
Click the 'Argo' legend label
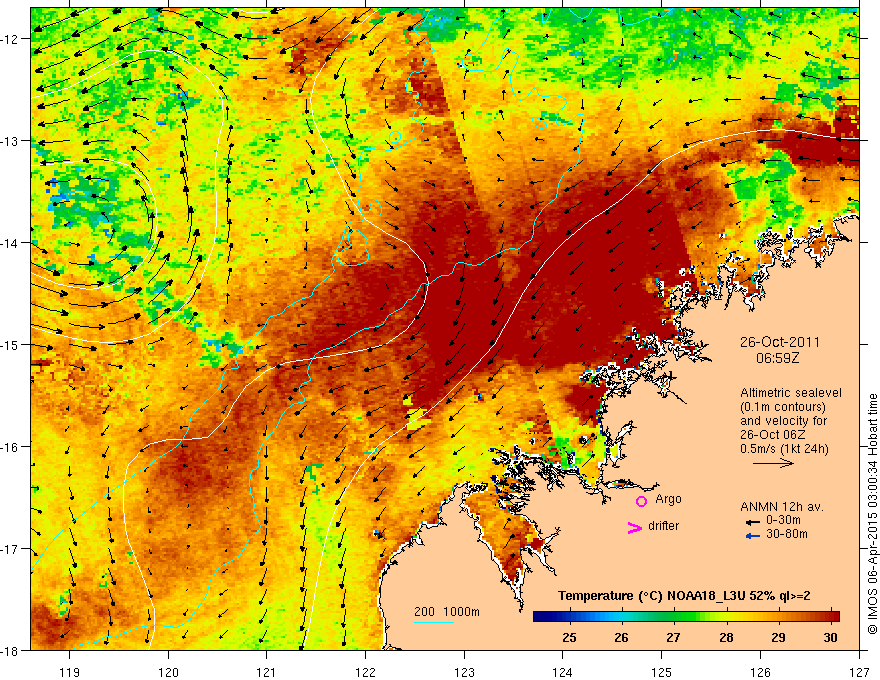668,499
